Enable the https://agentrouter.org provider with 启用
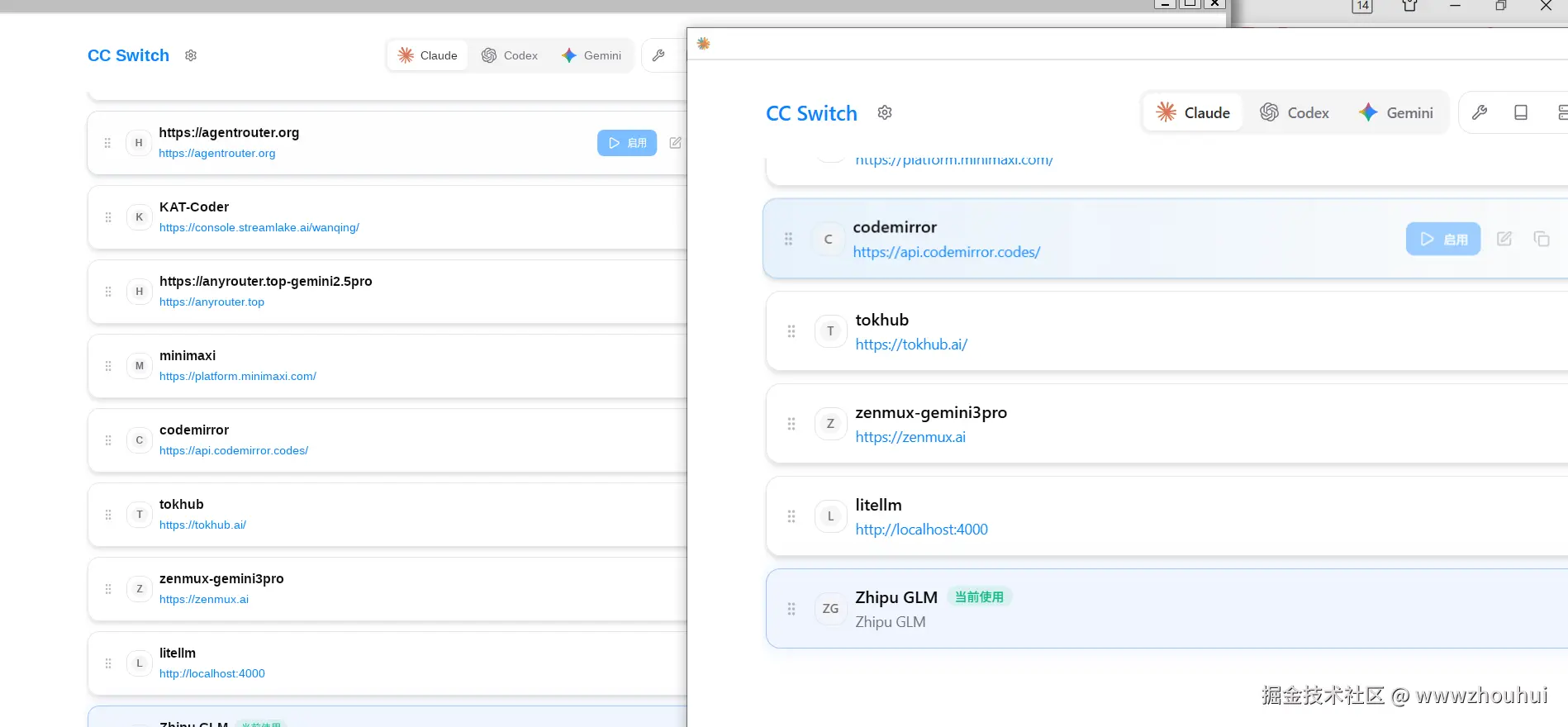The width and height of the screenshot is (1568, 727). [x=627, y=143]
